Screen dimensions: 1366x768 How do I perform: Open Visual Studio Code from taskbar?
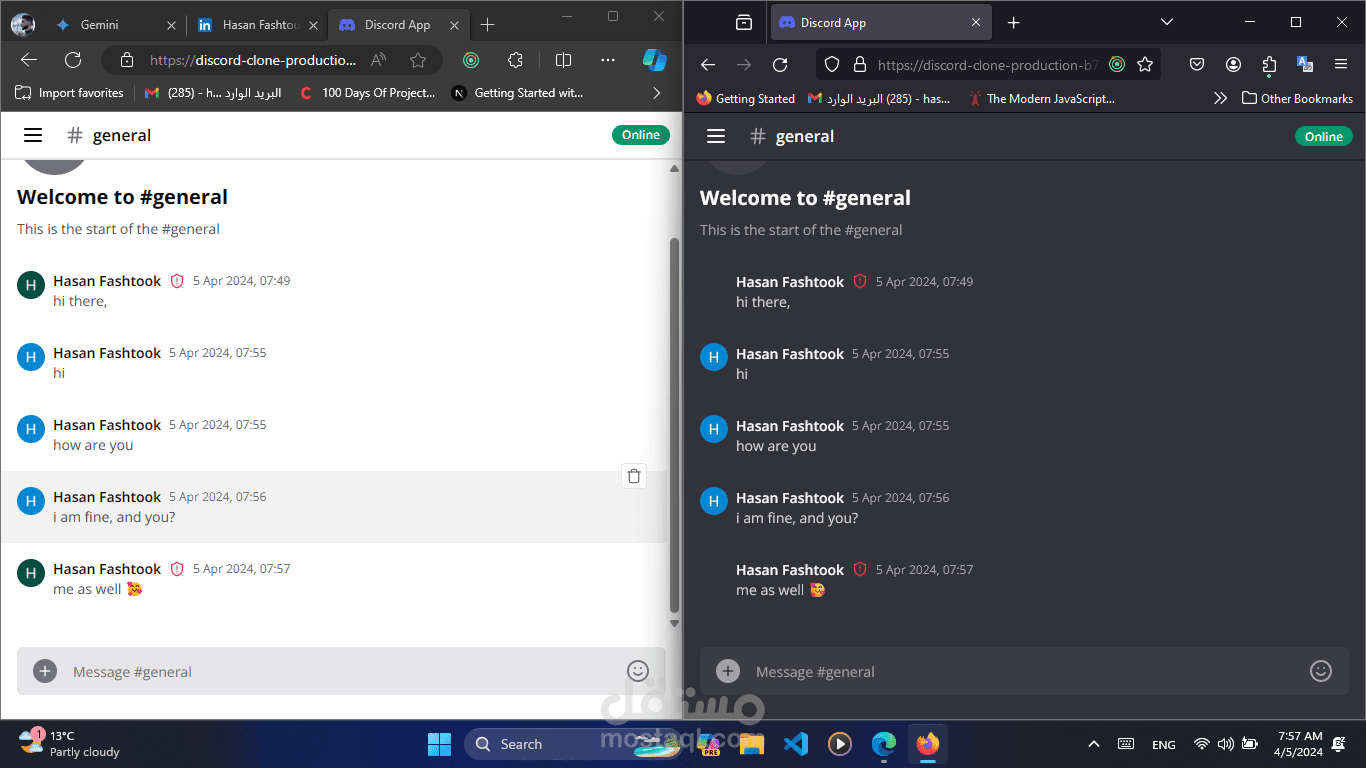(x=795, y=744)
